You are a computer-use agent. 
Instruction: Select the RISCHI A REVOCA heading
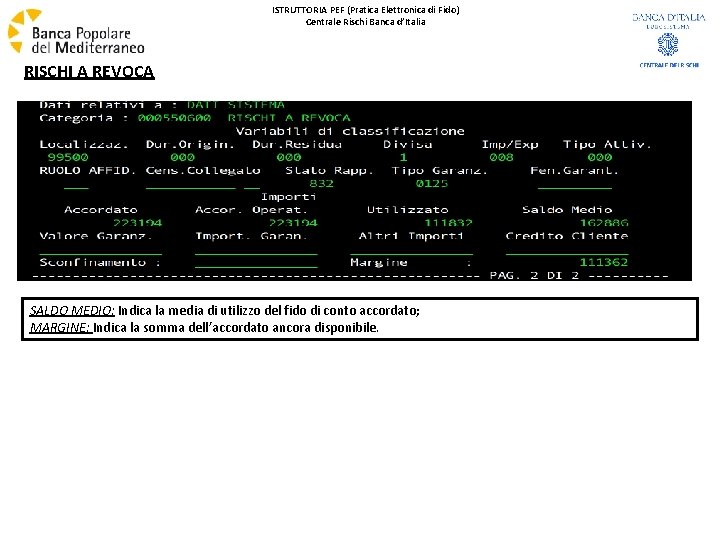(x=89, y=72)
